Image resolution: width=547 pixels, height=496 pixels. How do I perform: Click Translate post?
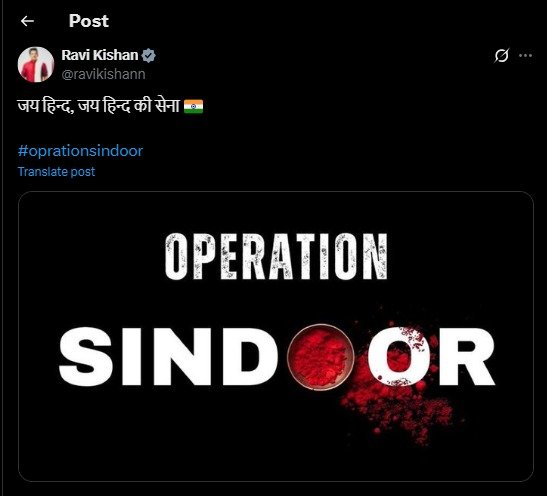57,172
